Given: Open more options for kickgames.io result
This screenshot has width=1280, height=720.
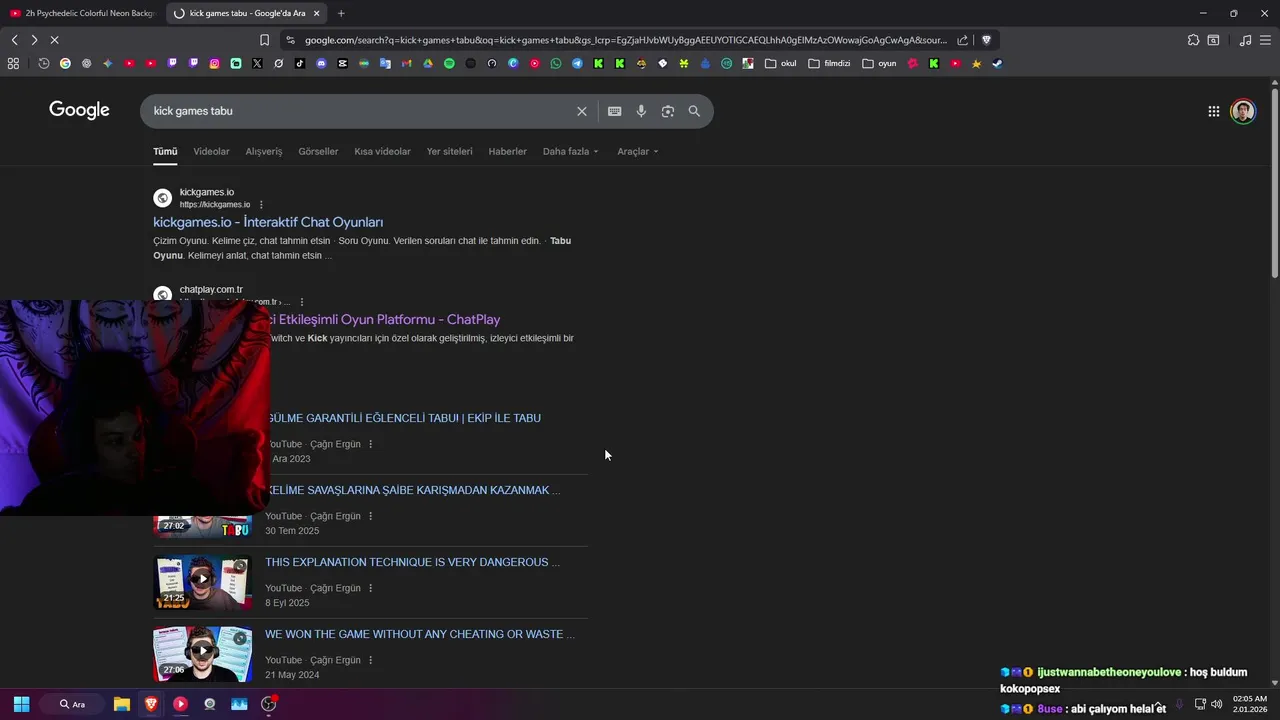Looking at the screenshot, I should [x=261, y=205].
